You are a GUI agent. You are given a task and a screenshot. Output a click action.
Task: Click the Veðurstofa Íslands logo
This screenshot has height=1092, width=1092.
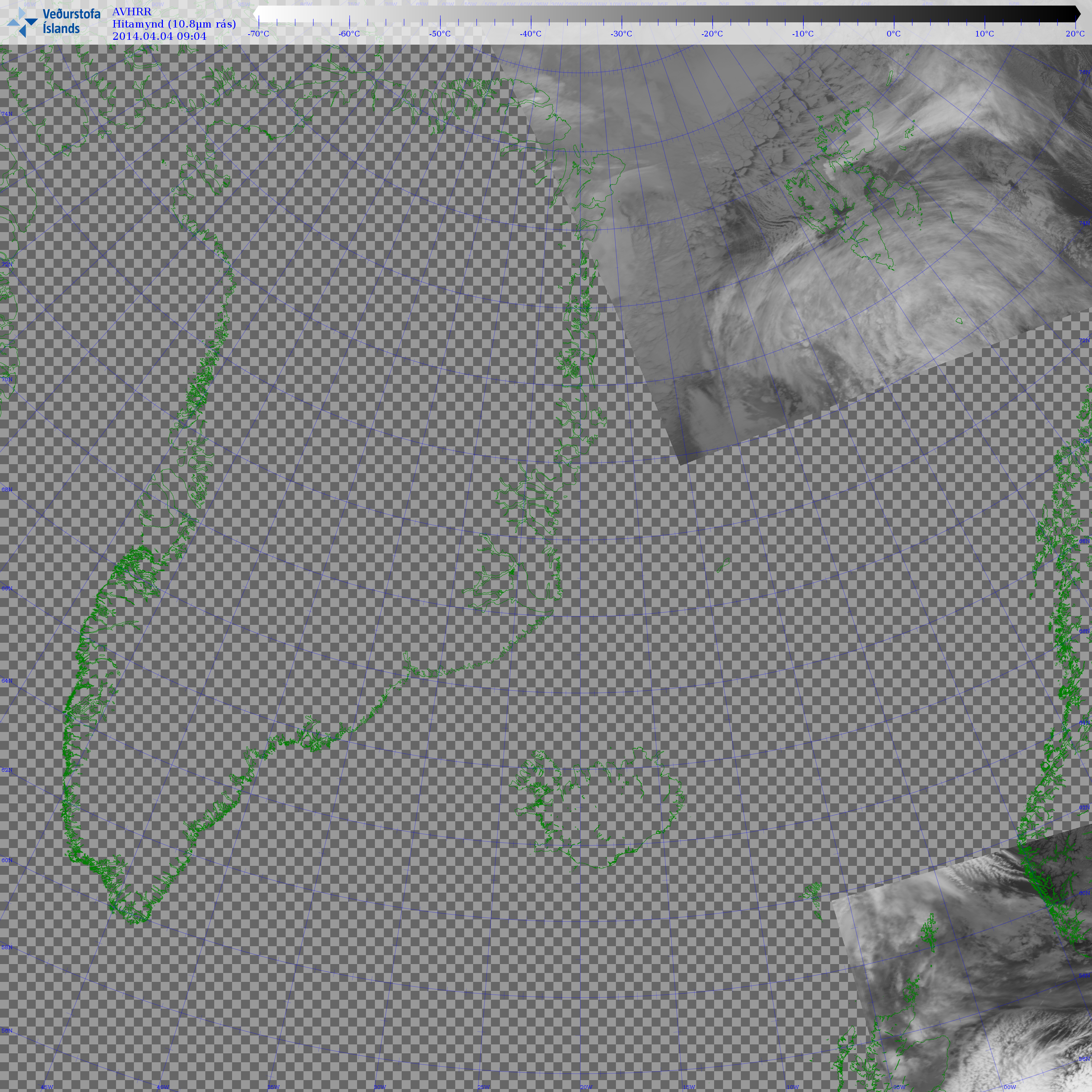coord(54,22)
